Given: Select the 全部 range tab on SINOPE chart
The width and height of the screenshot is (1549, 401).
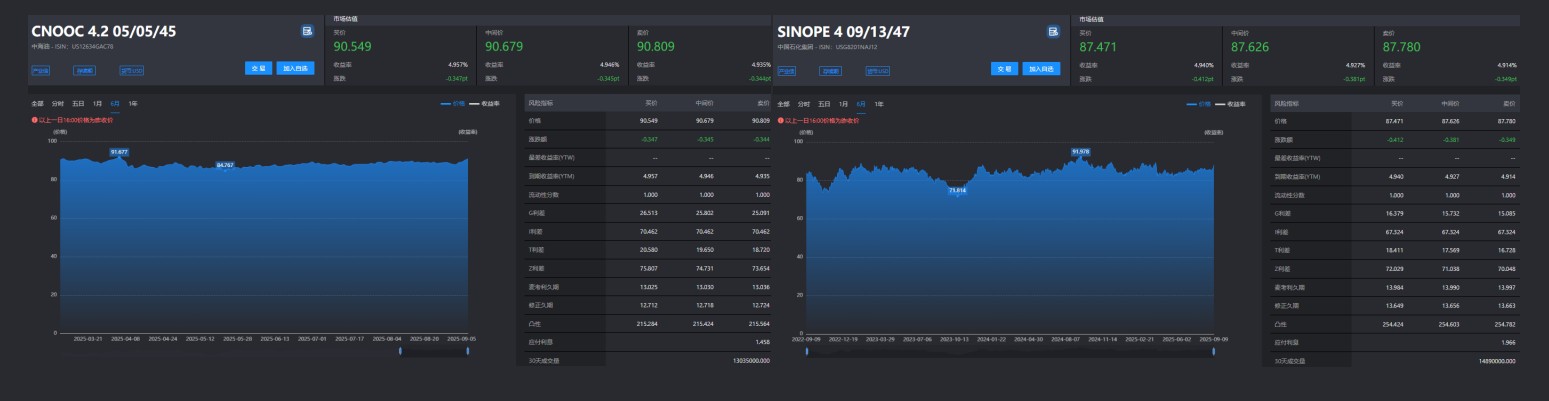Looking at the screenshot, I should (x=783, y=104).
